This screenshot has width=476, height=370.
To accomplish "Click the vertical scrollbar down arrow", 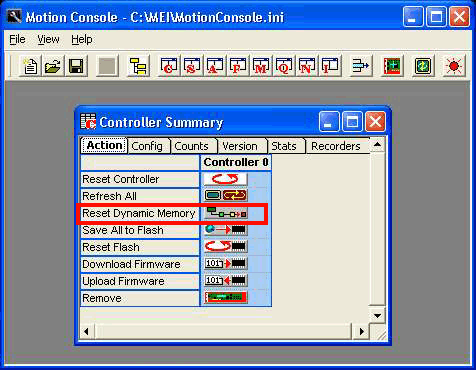I will 377,316.
